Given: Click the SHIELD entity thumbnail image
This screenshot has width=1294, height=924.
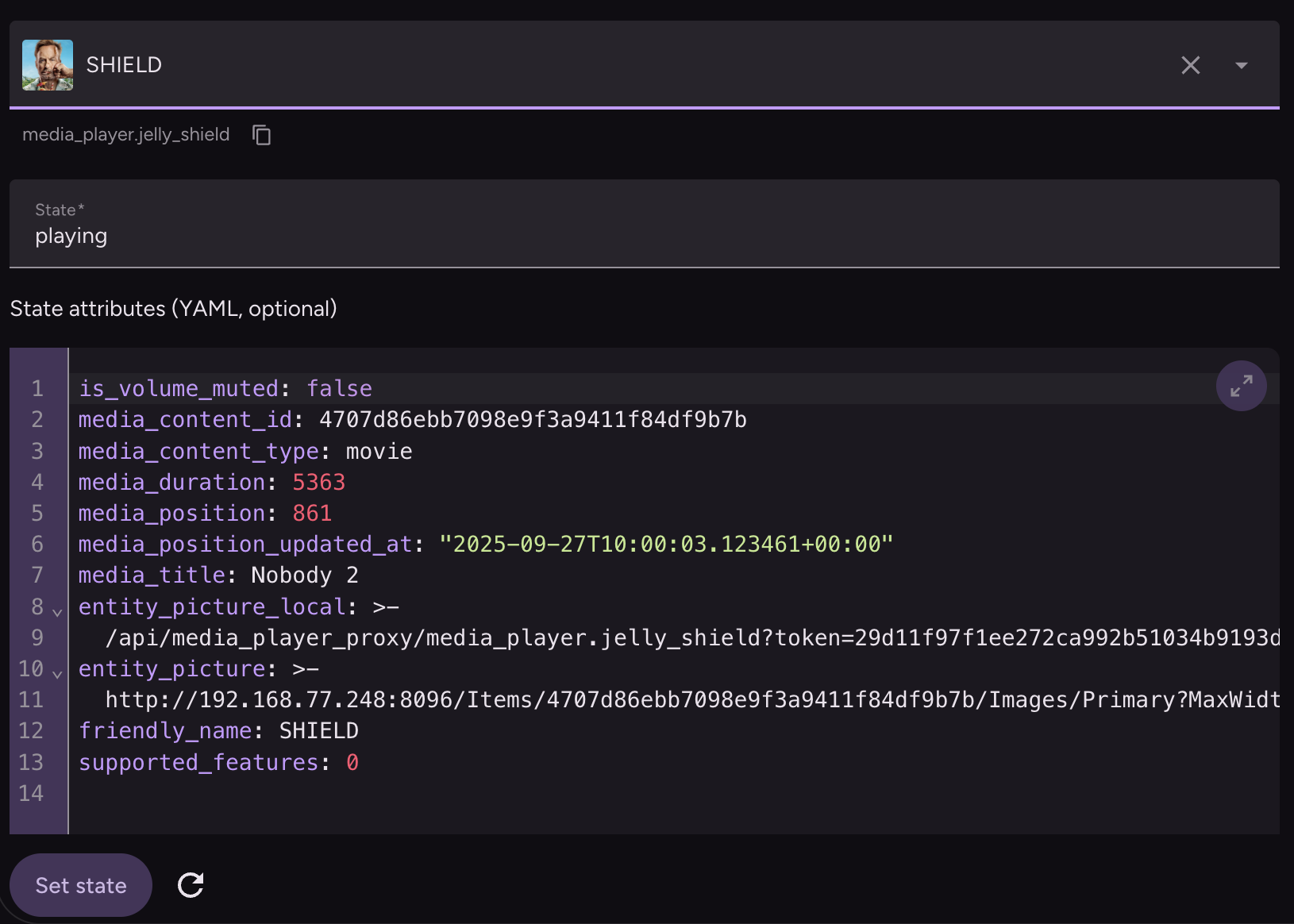Looking at the screenshot, I should pos(48,65).
